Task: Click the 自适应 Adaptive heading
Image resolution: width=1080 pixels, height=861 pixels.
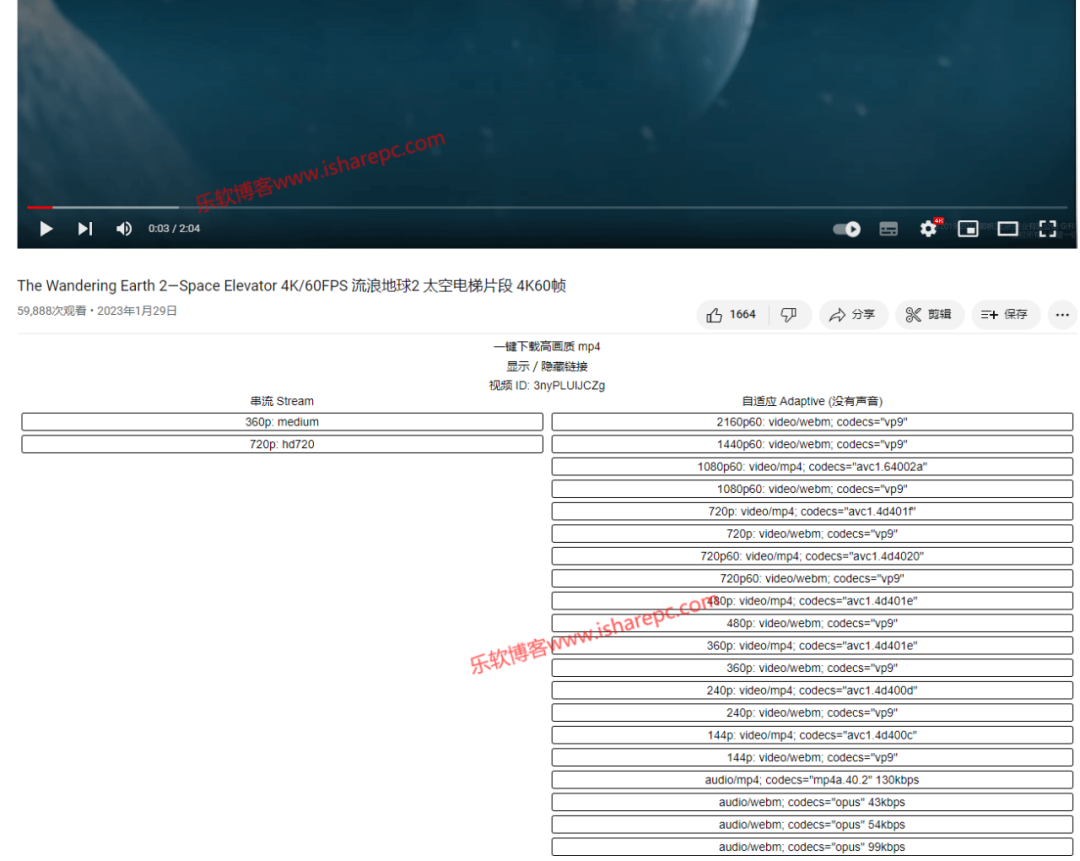Action: point(812,402)
